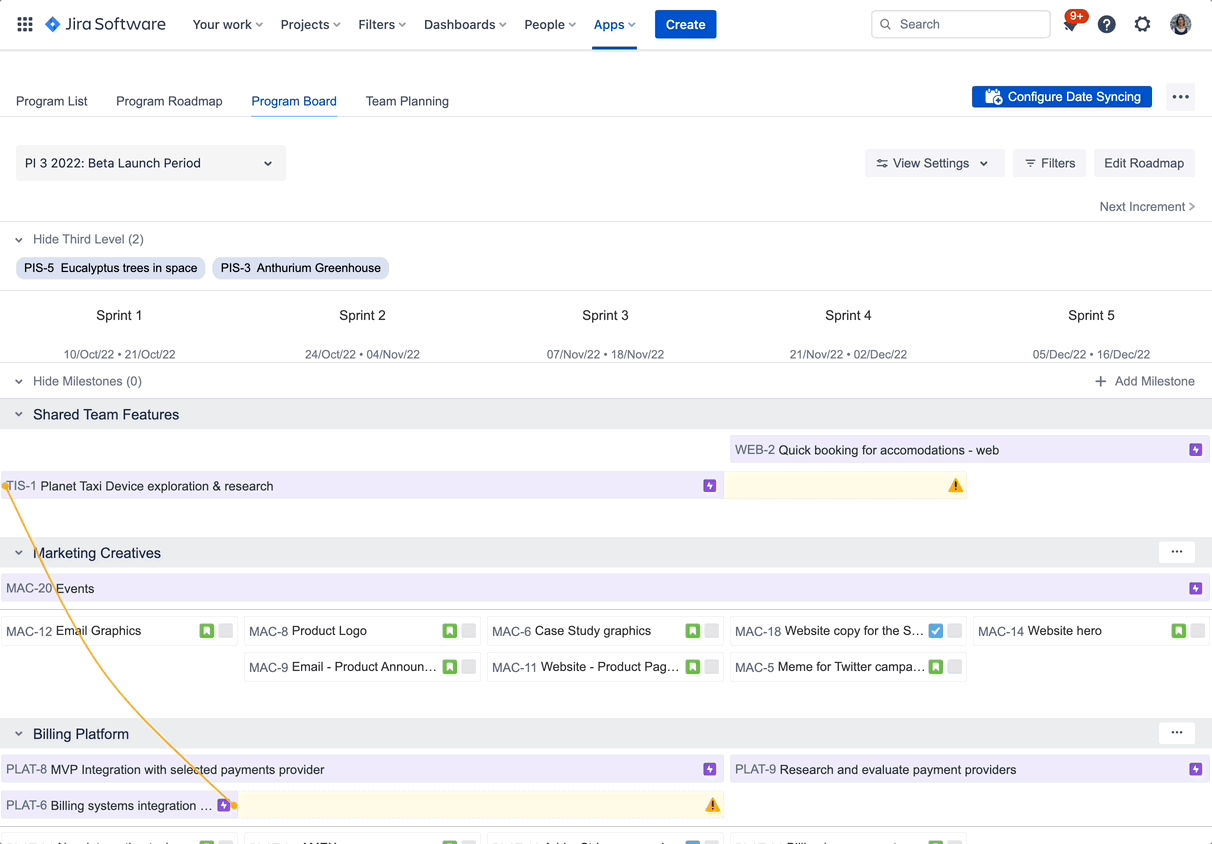Toggle the checkbox on MAC-12 Email Graphics

(226, 631)
